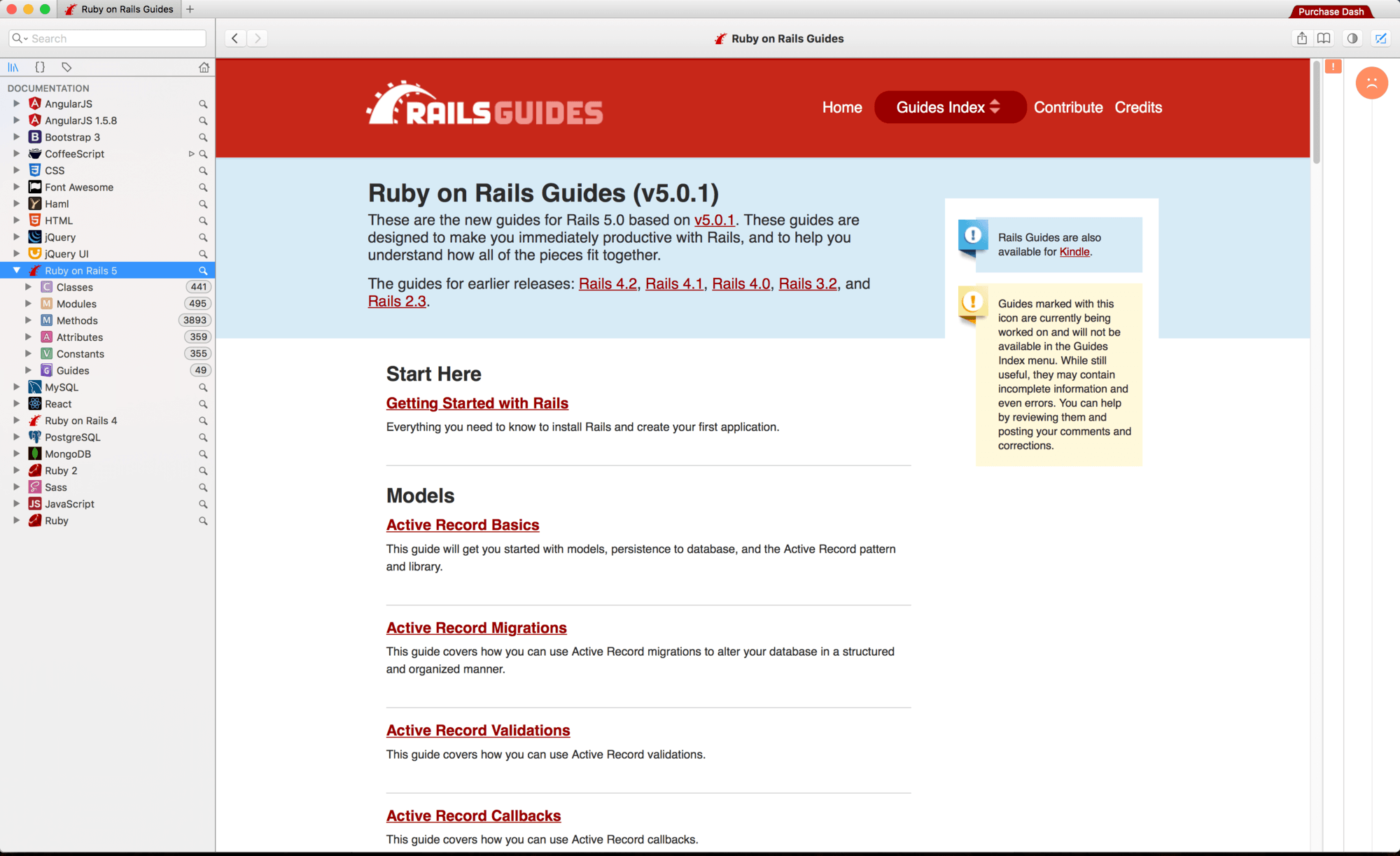The image size is (1400, 856).
Task: Click the blue annotation edit icon
Action: 1380,38
